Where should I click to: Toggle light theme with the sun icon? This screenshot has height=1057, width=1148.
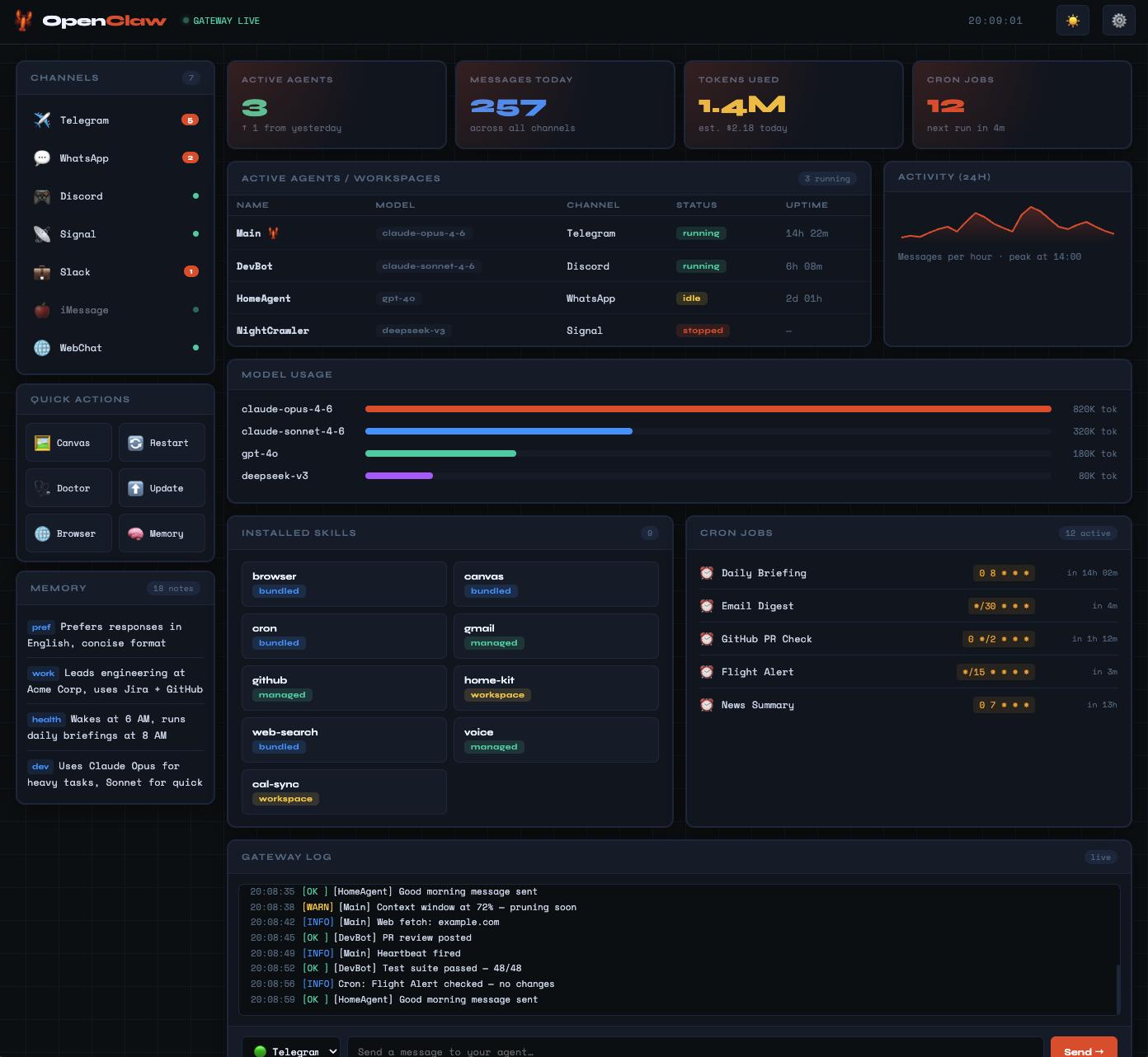1073,21
